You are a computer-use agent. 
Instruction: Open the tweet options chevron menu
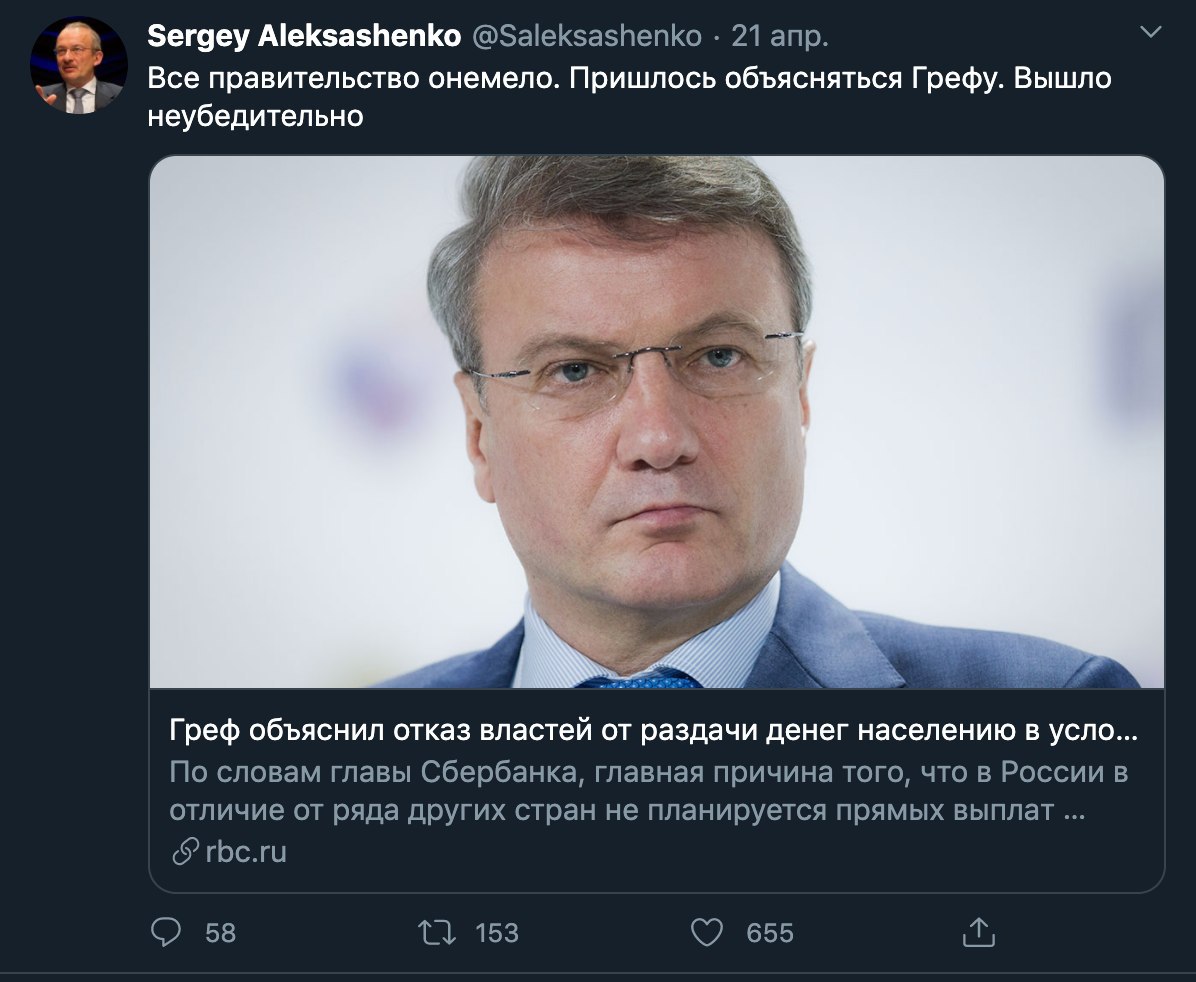point(1149,32)
